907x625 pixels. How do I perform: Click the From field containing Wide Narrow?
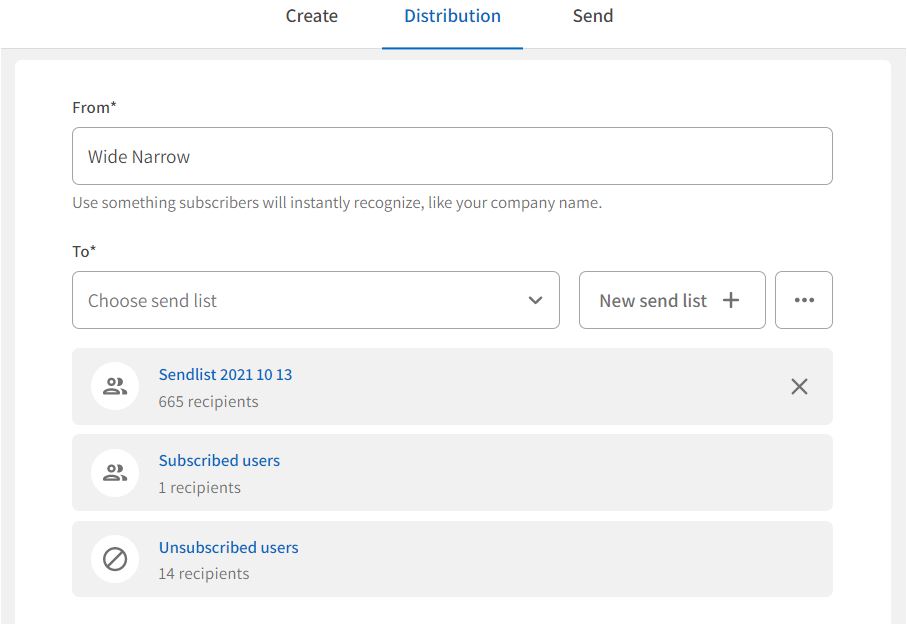[452, 156]
